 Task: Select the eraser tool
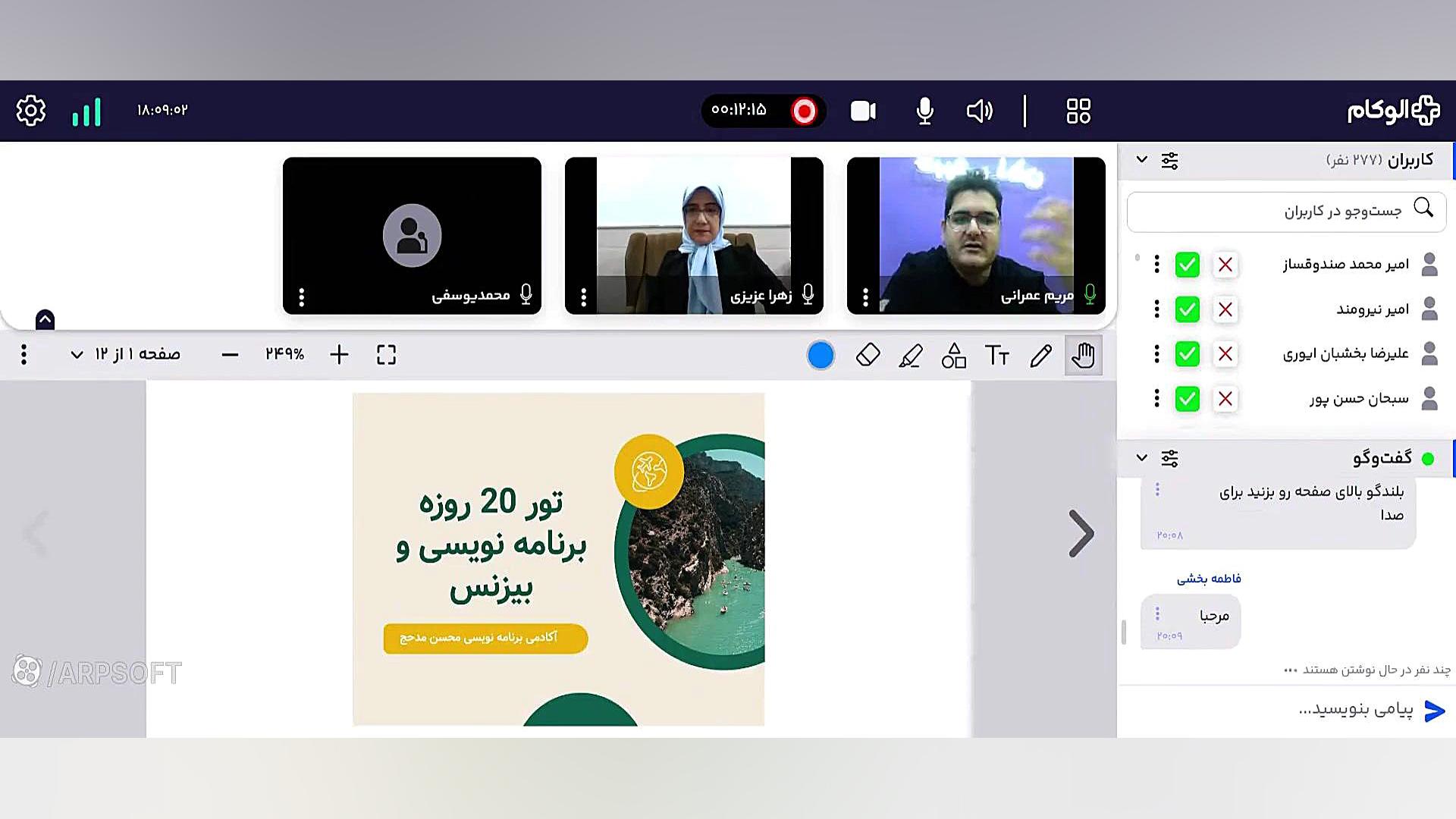[x=868, y=355]
